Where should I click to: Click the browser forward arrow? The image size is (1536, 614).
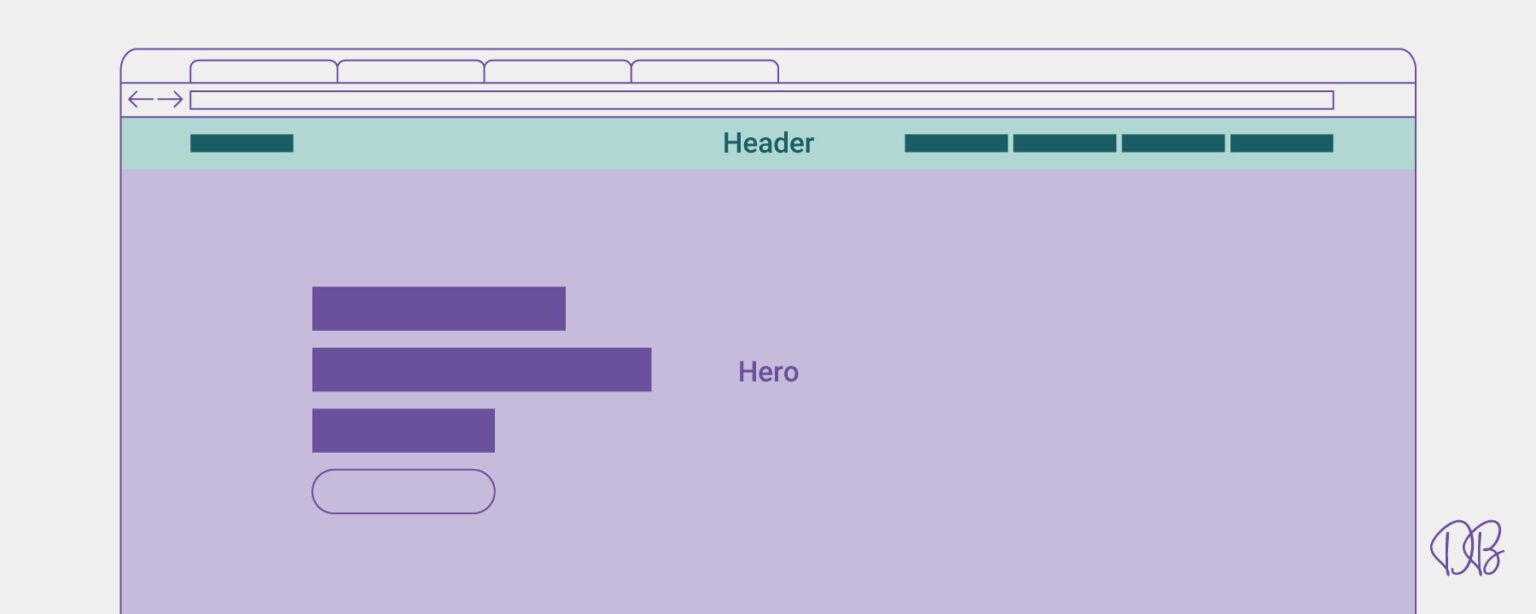pos(170,99)
